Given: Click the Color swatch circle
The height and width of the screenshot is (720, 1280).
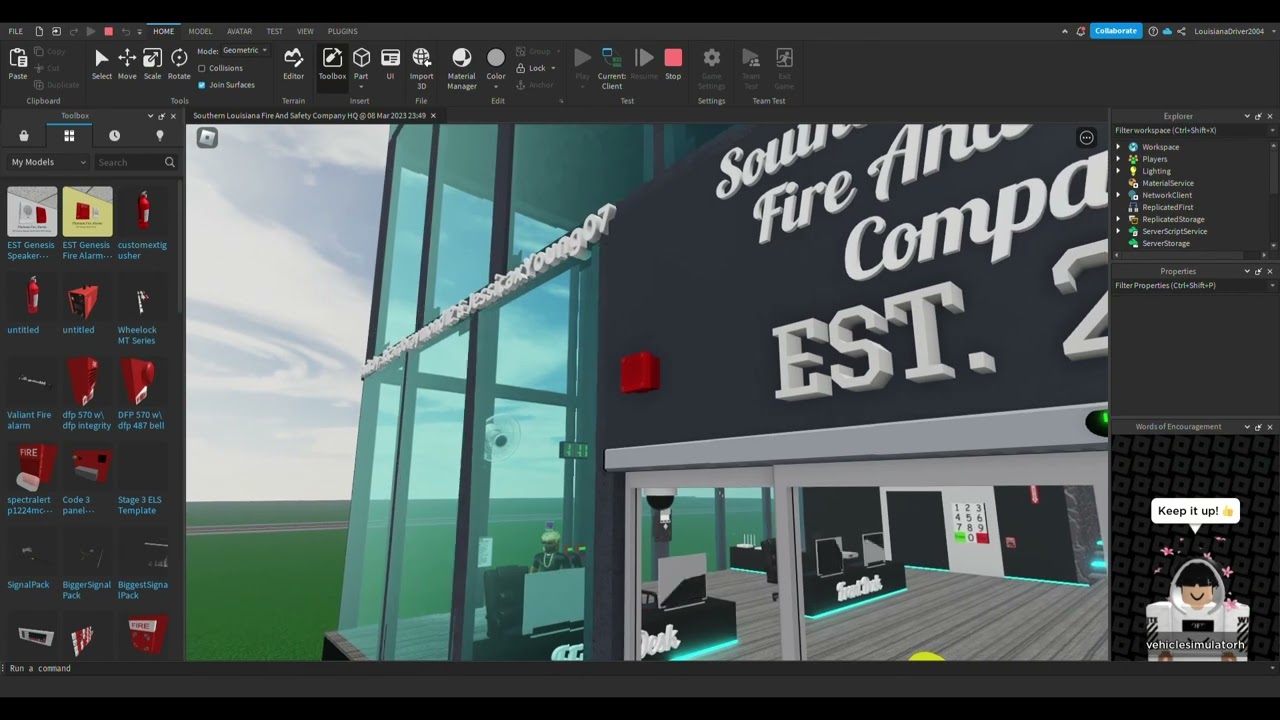Looking at the screenshot, I should (496, 58).
